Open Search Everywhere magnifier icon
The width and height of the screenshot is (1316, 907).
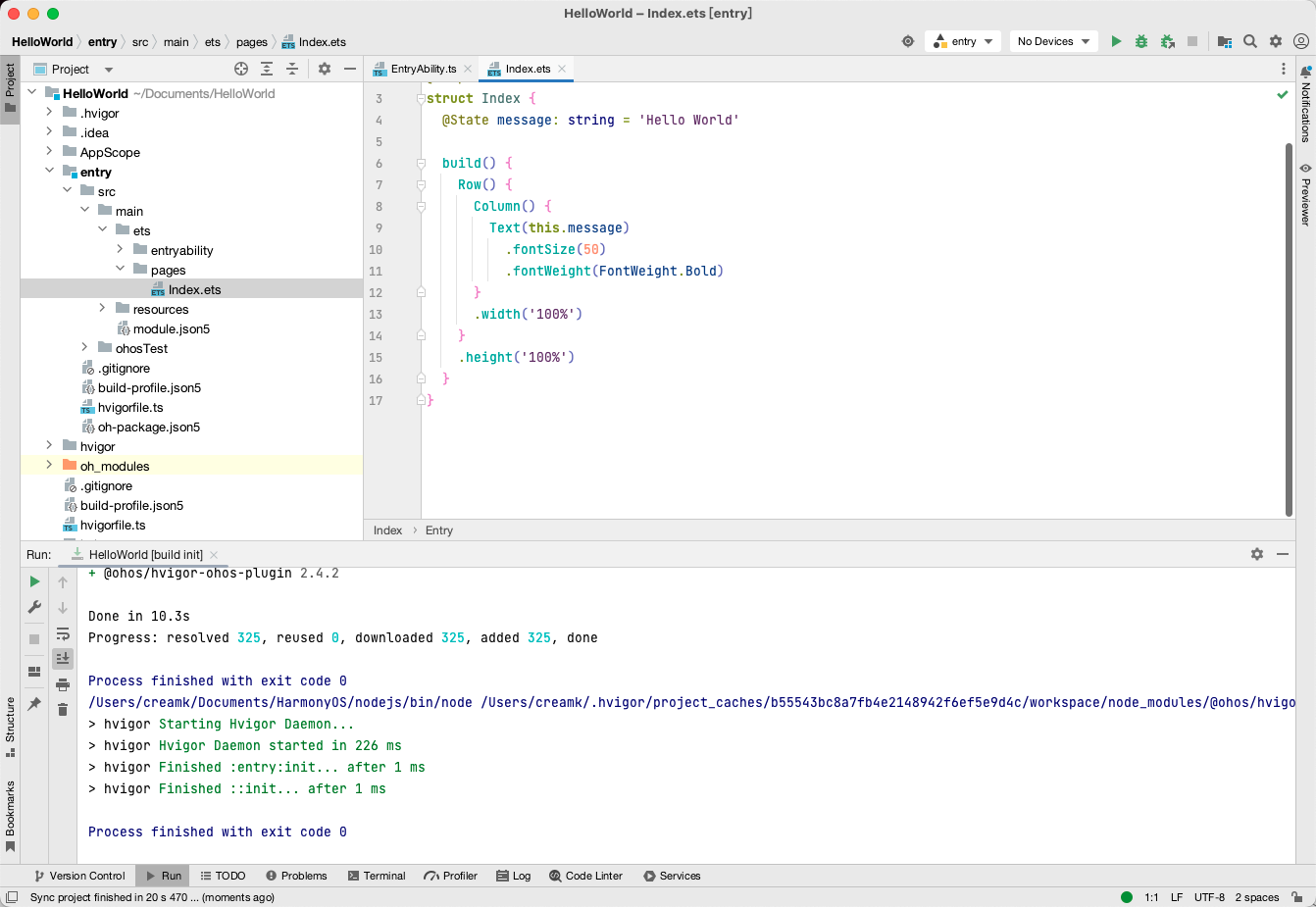tap(1250, 41)
